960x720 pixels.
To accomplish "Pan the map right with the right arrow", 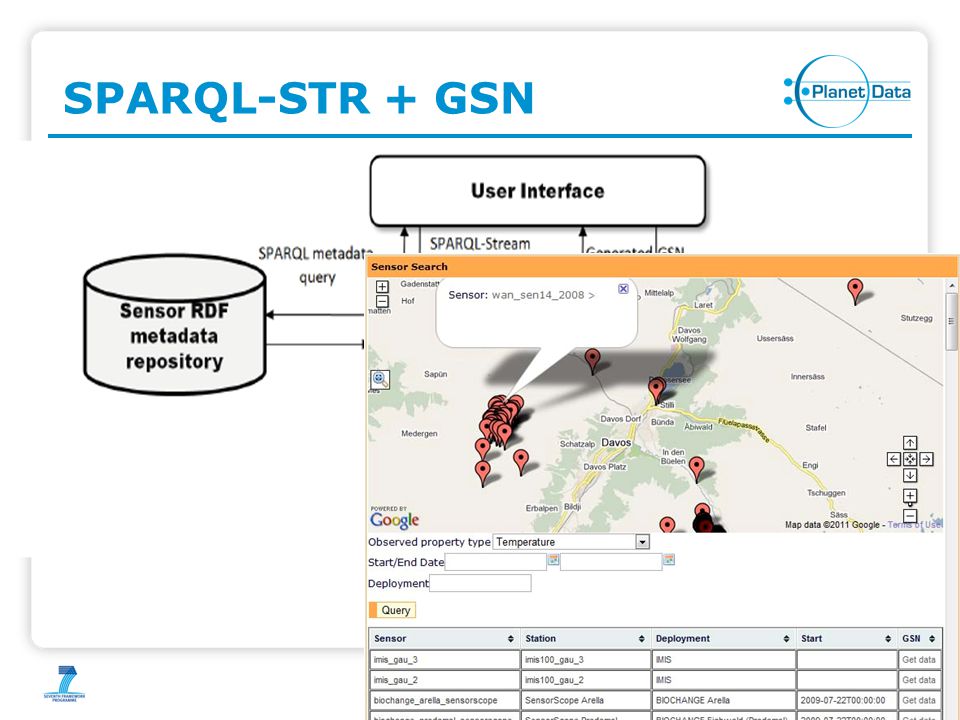I will tap(926, 459).
